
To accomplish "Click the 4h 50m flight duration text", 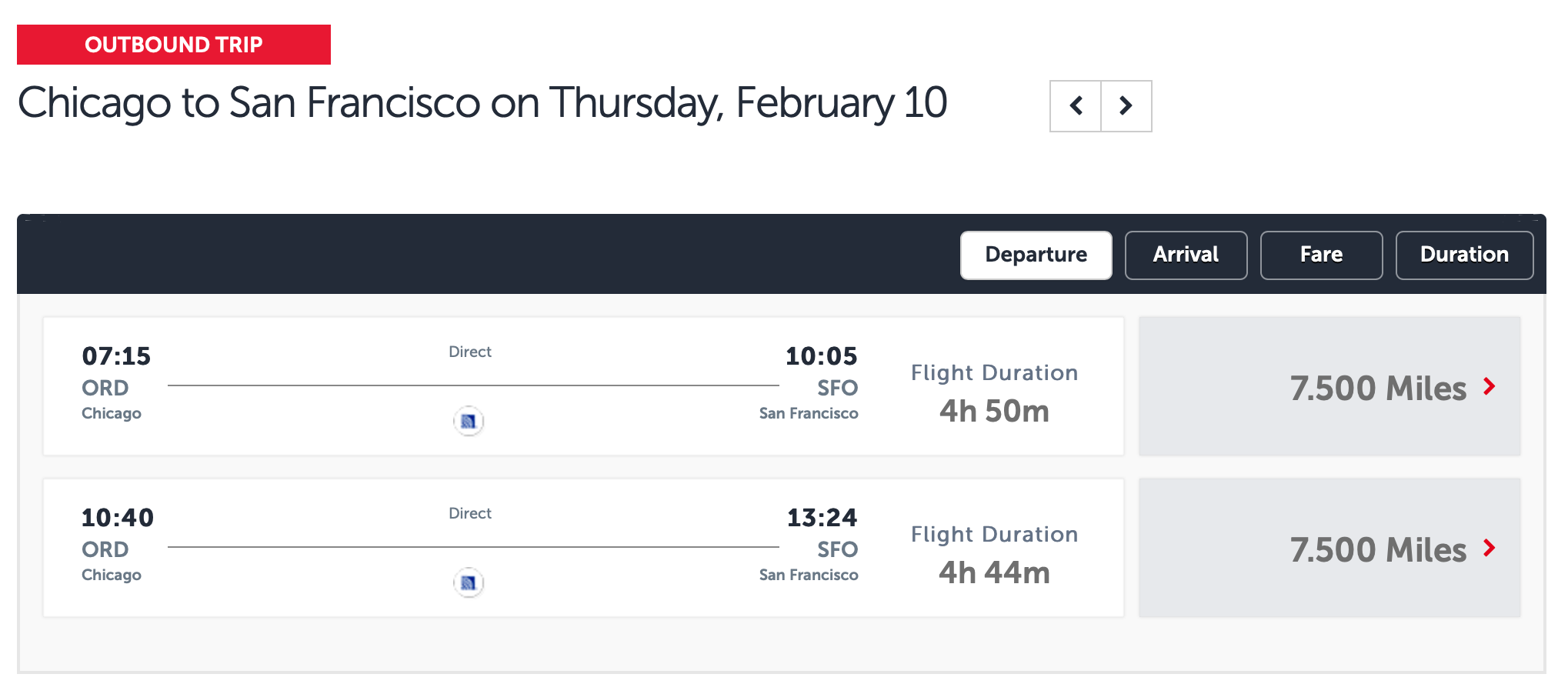I will coord(994,412).
